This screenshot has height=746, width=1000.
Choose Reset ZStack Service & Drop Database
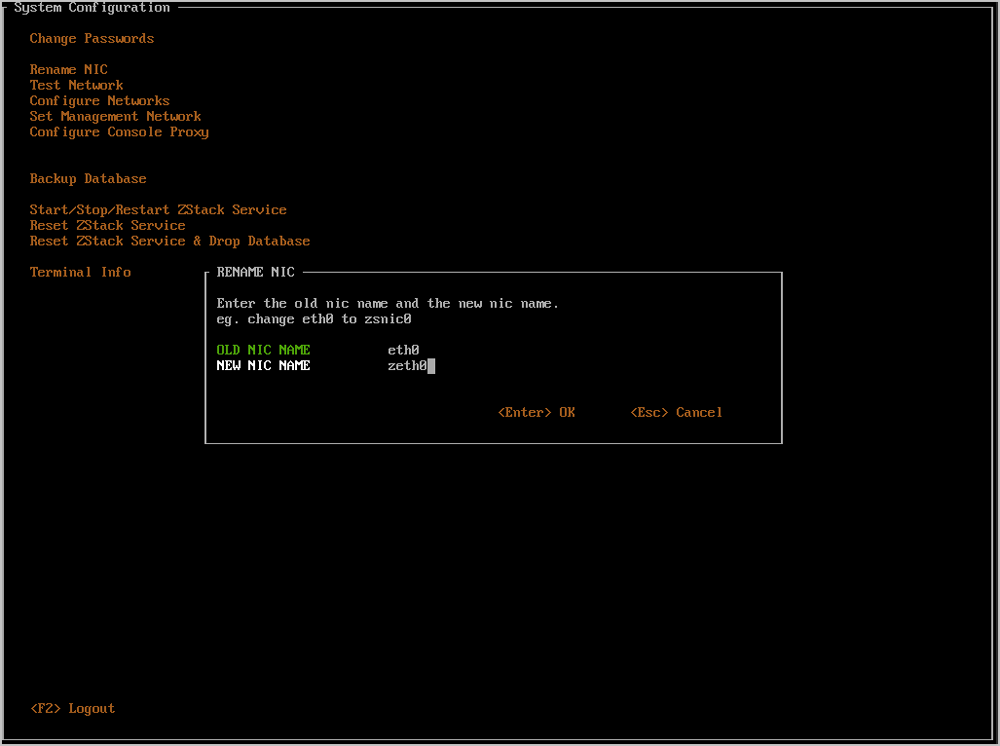169,241
